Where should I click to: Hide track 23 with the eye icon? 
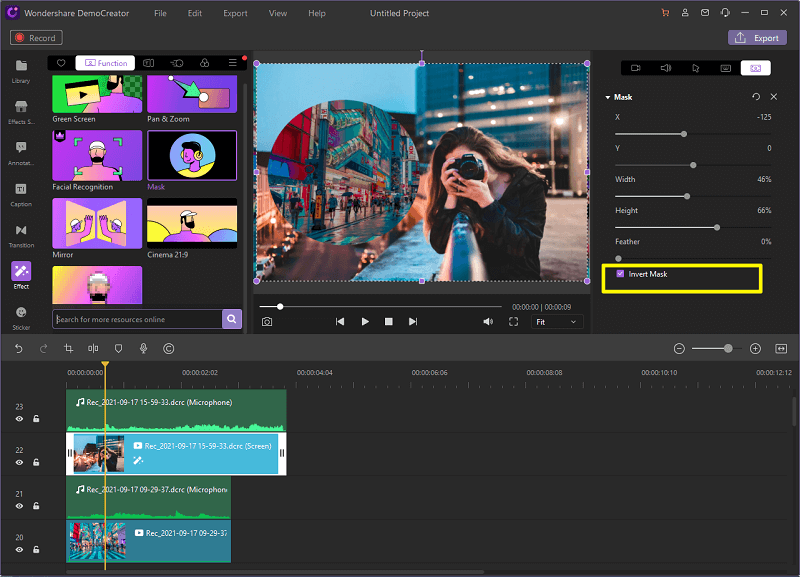19,419
